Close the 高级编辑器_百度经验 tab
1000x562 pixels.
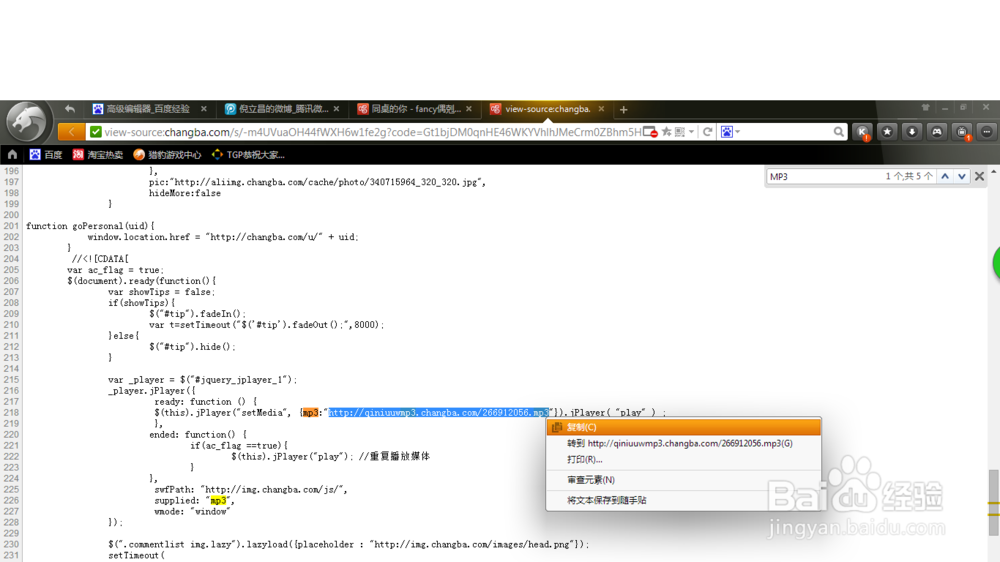pyautogui.click(x=203, y=109)
